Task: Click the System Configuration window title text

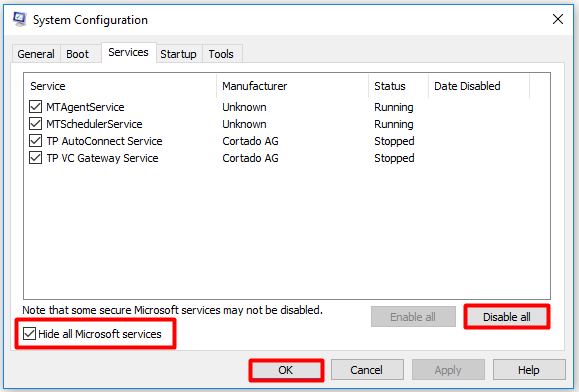Action: pyautogui.click(x=90, y=20)
